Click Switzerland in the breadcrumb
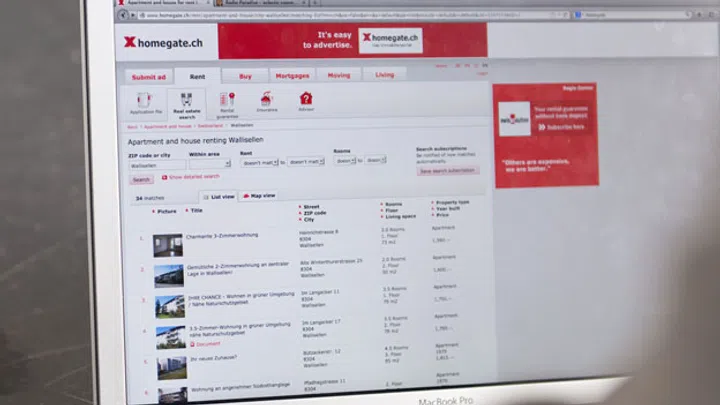720x405 pixels. (210, 125)
